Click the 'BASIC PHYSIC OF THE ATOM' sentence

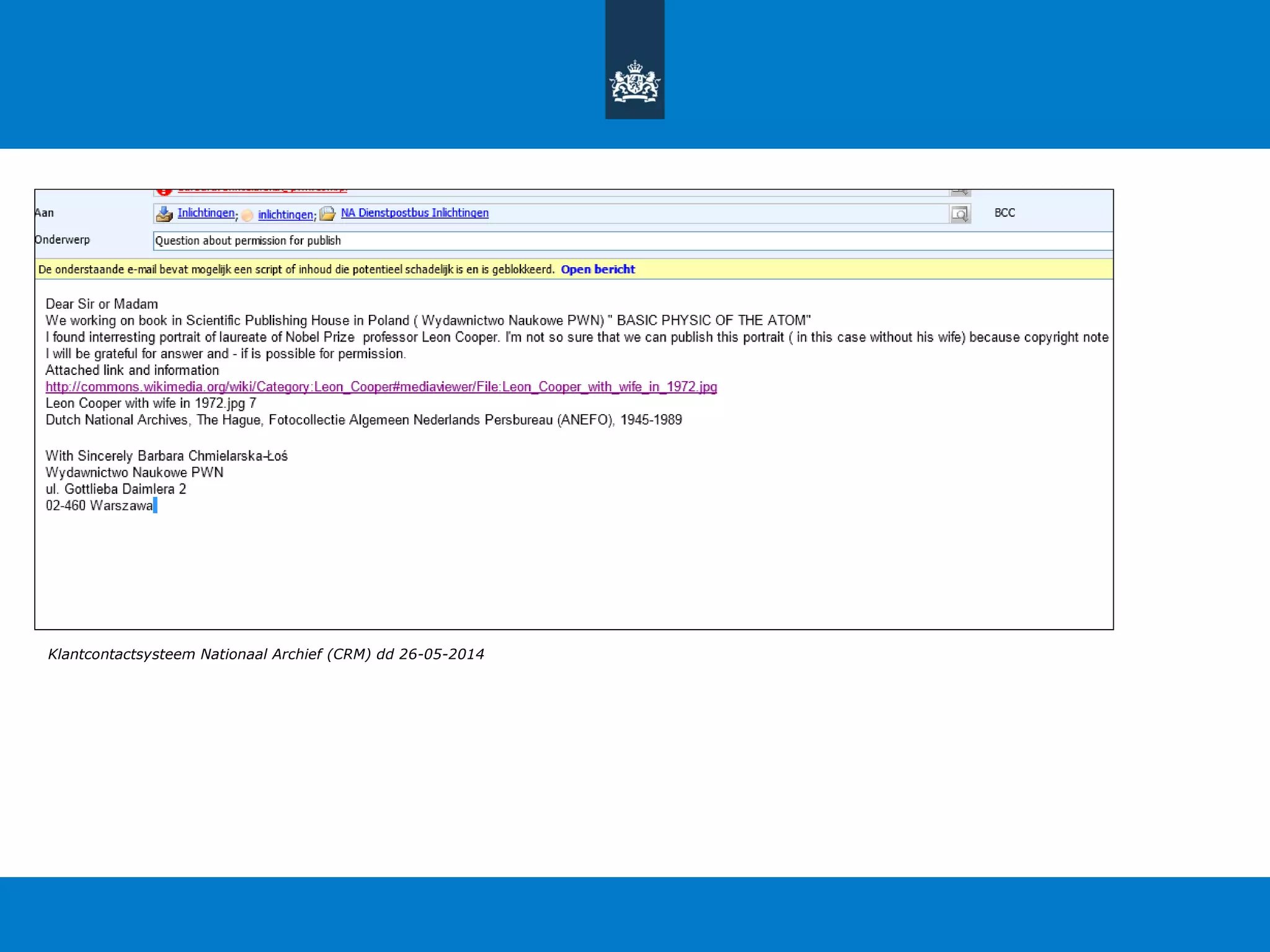coord(428,320)
